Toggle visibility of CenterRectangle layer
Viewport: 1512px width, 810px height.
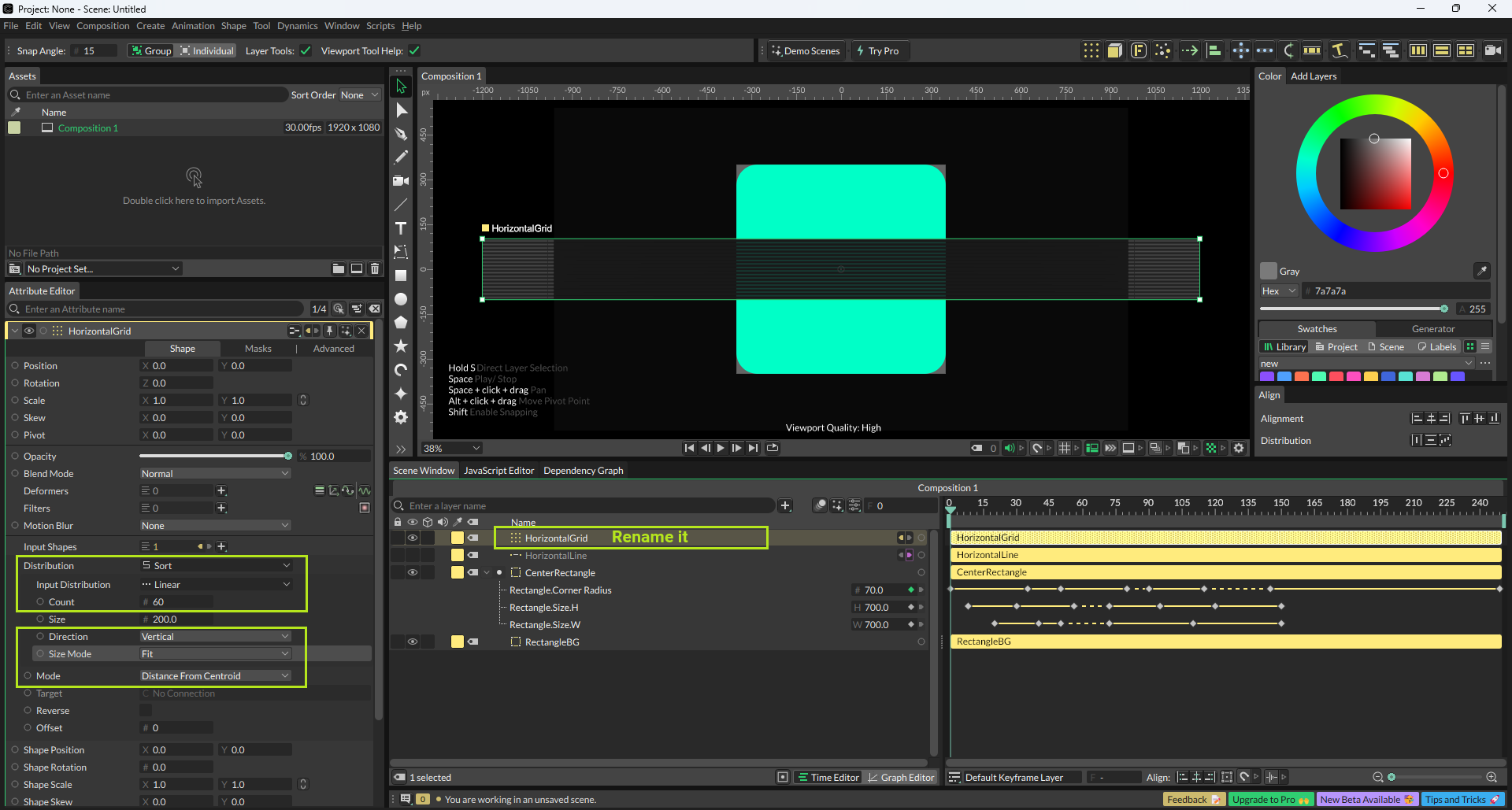pos(412,573)
